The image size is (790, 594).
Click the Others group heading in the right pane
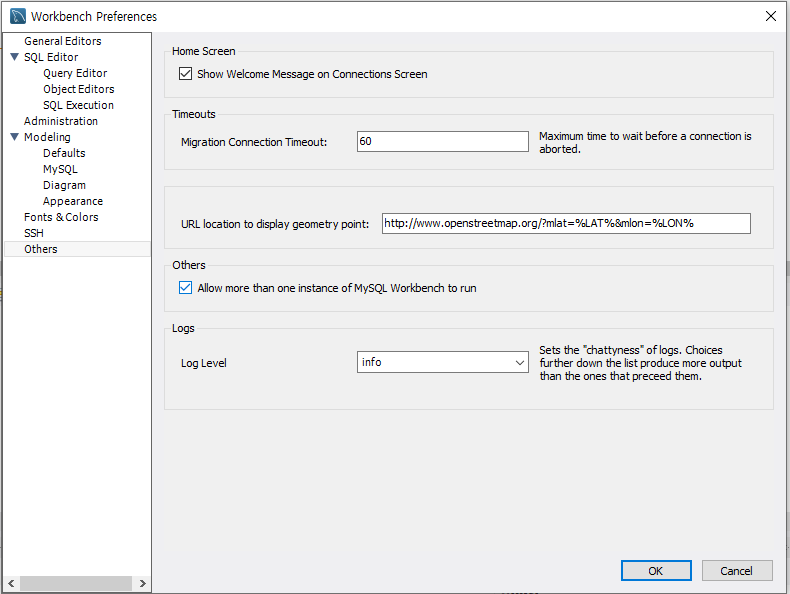pyautogui.click(x=188, y=266)
